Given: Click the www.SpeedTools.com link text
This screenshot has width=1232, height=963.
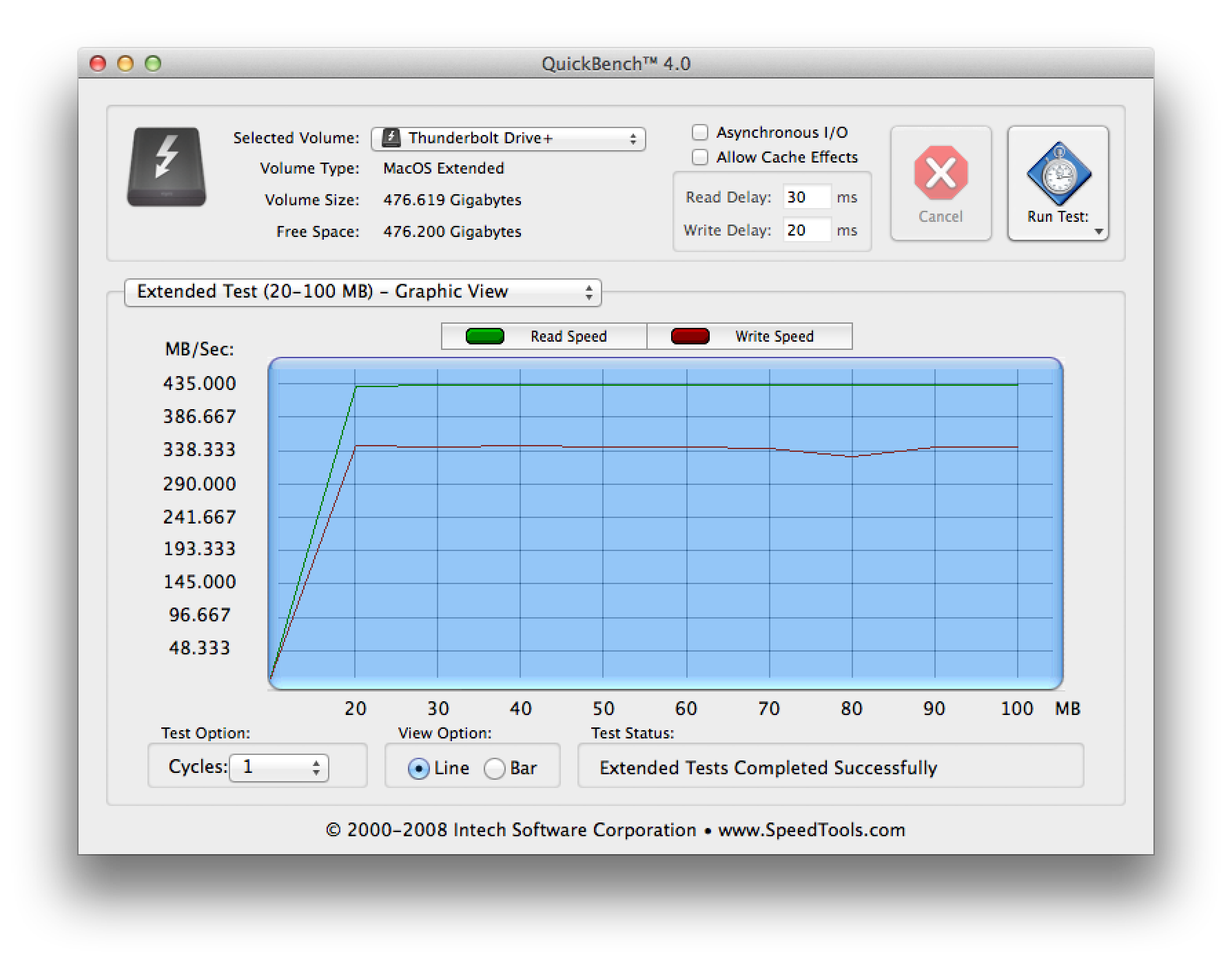Looking at the screenshot, I should click(812, 830).
